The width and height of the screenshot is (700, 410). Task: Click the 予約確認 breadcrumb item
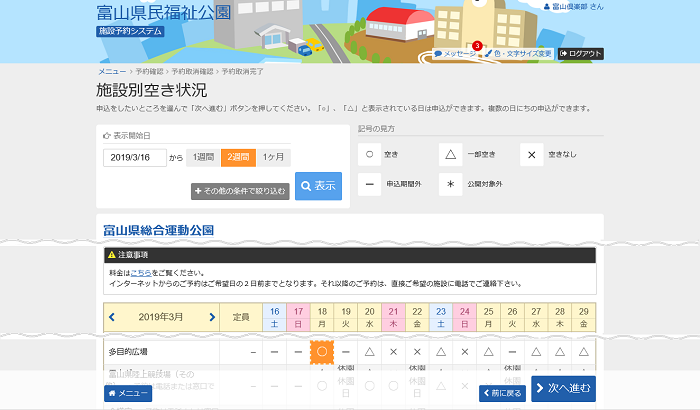click(x=150, y=71)
